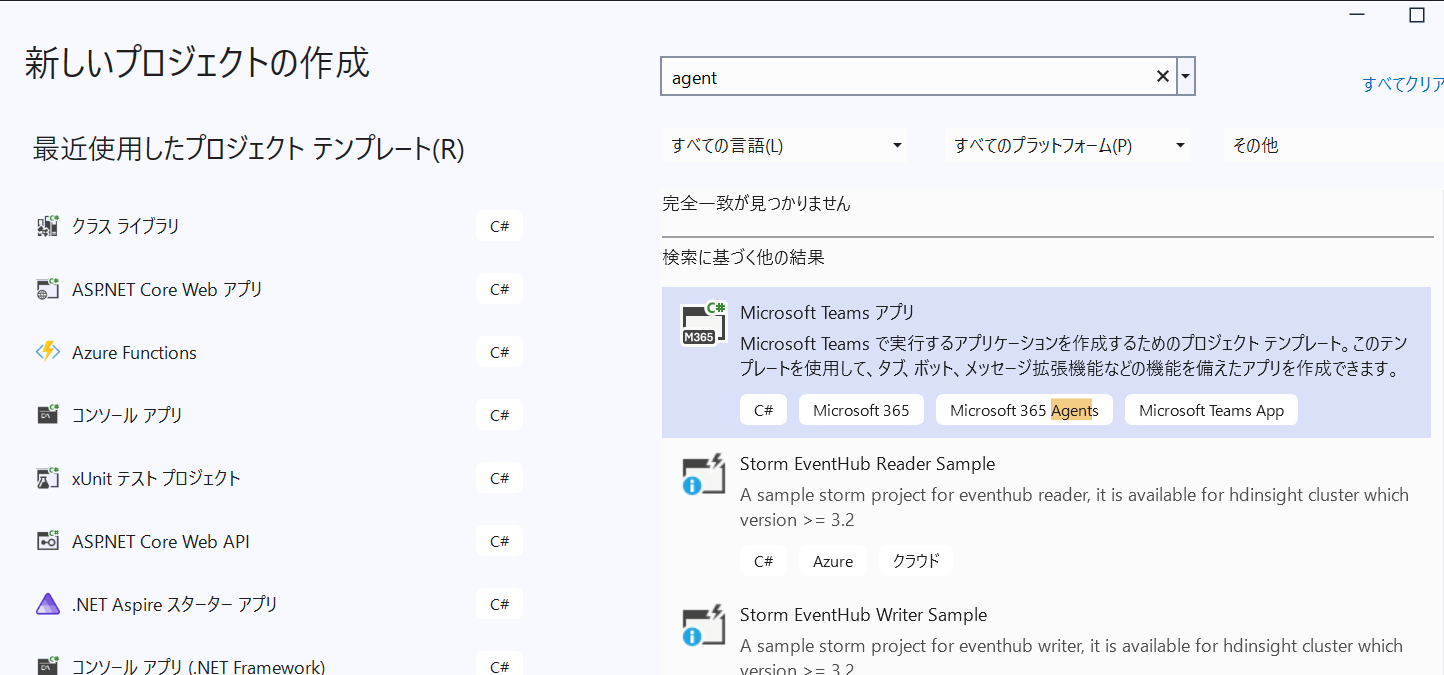Select the Storm EventHub Writer Sample title
The image size is (1444, 675).
pyautogui.click(x=863, y=615)
